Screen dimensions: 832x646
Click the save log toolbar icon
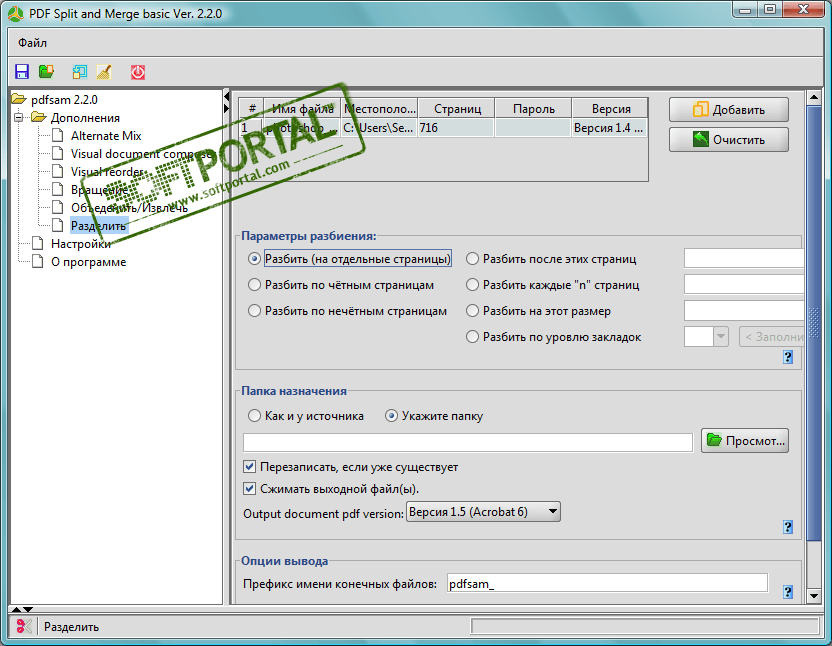click(x=80, y=72)
